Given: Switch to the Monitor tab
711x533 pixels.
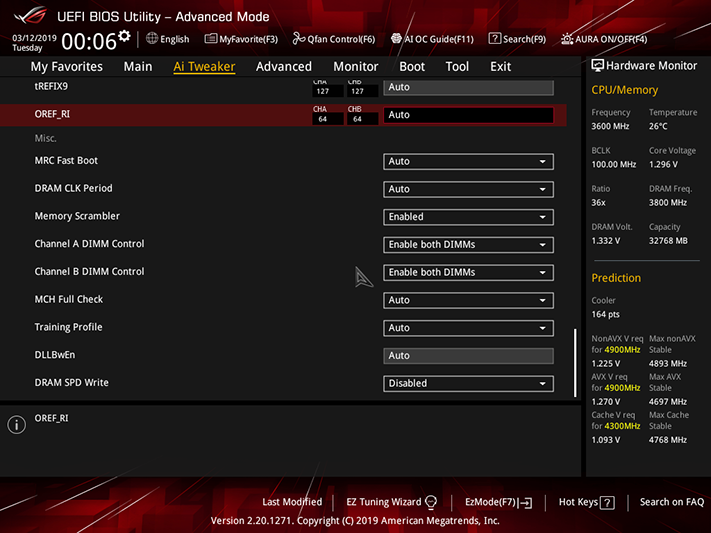Looking at the screenshot, I should pyautogui.click(x=356, y=67).
